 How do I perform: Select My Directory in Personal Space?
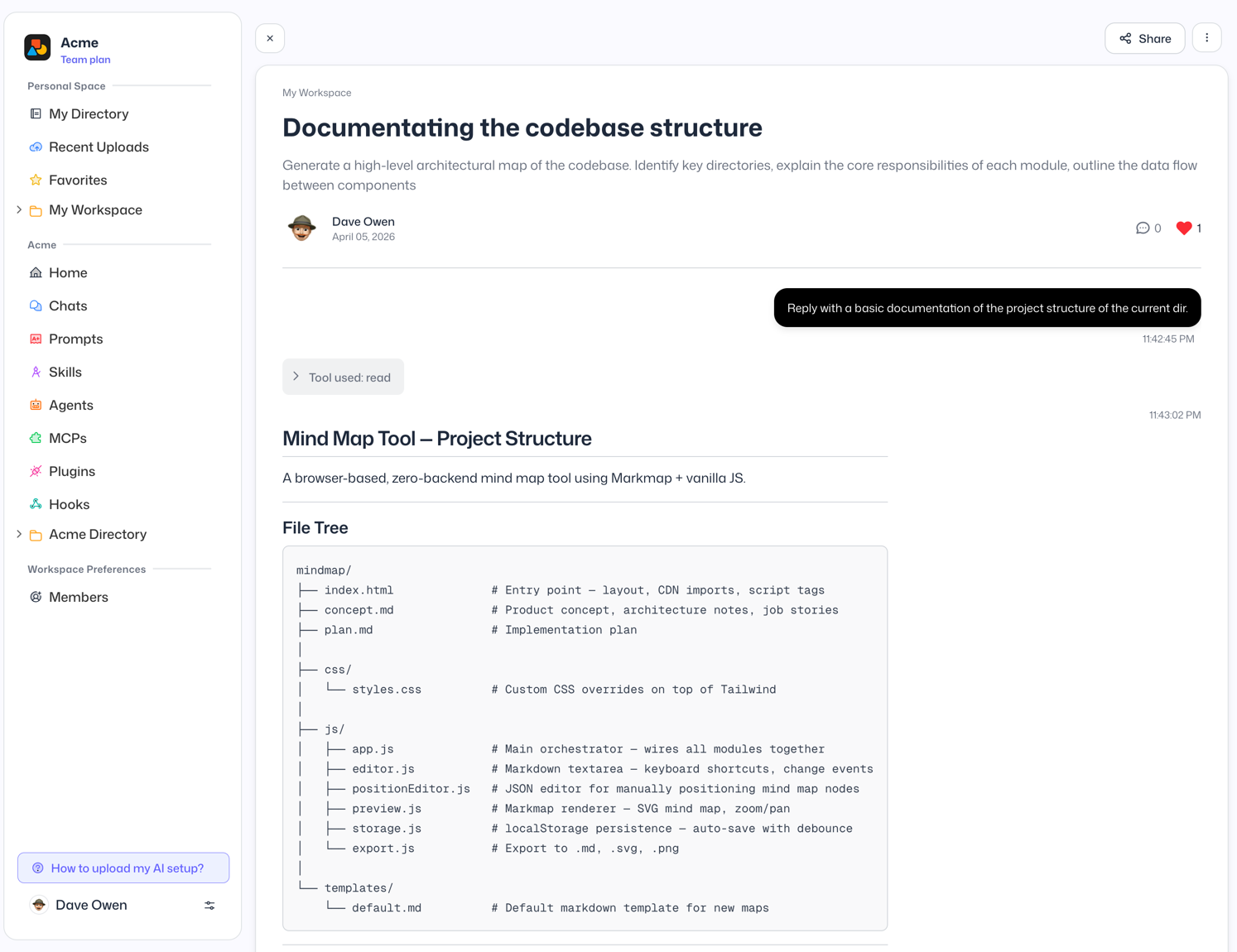tap(89, 113)
